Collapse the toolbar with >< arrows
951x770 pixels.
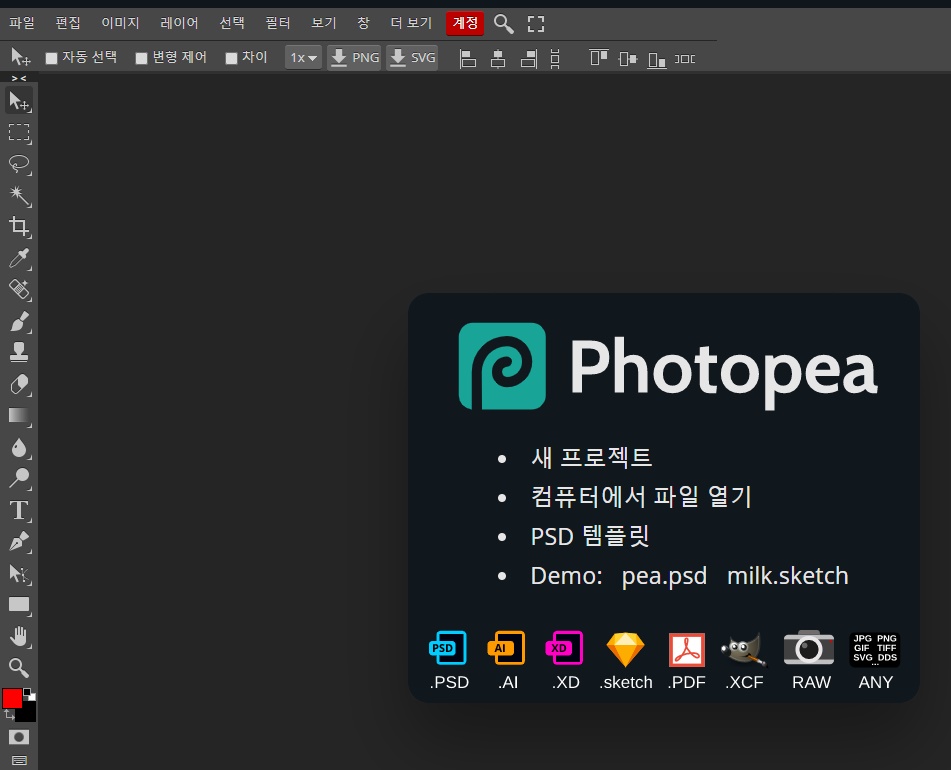coord(19,78)
